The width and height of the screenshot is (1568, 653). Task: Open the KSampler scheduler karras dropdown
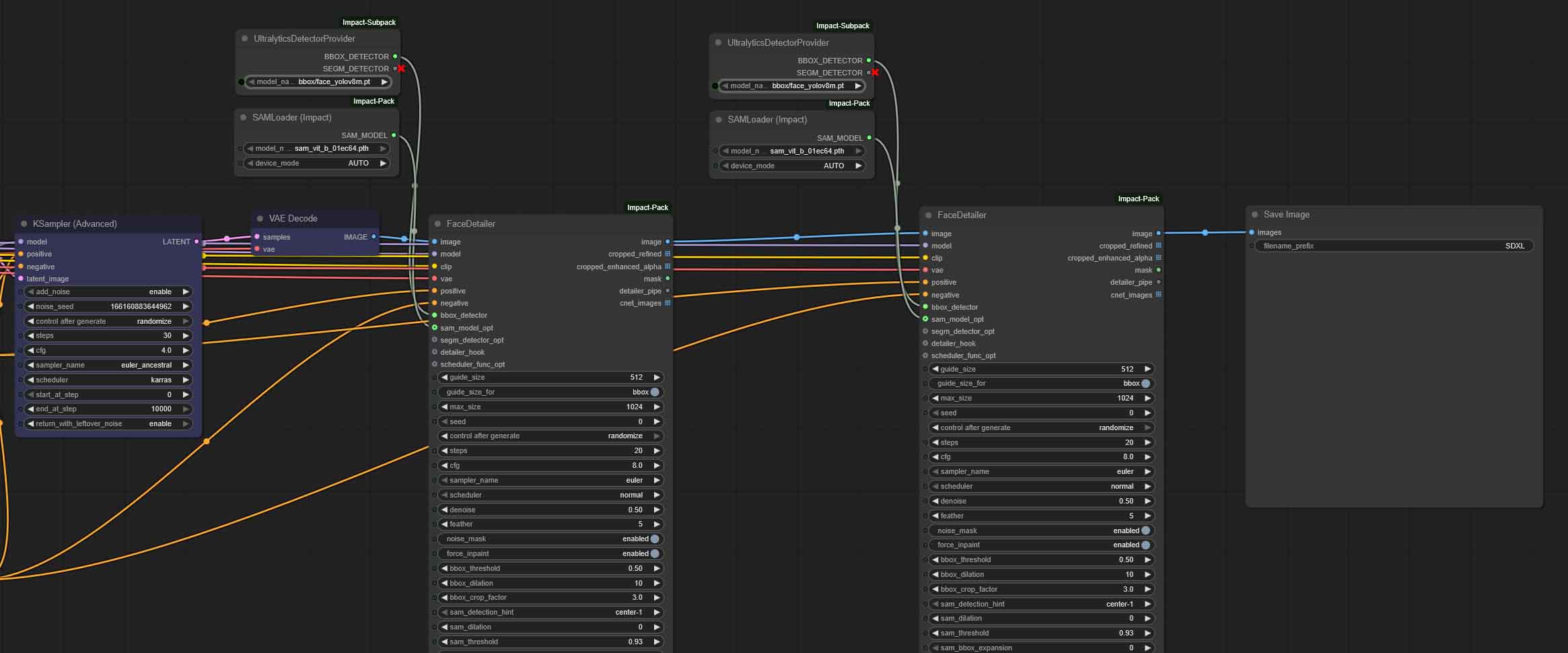click(x=108, y=380)
